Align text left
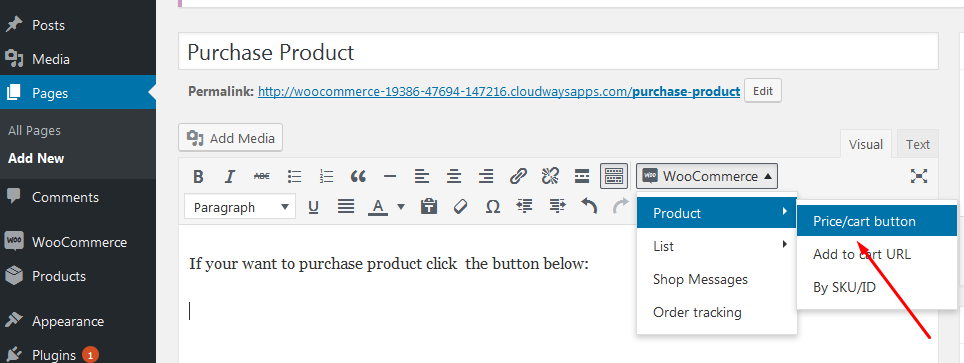The width and height of the screenshot is (964, 363). click(422, 177)
